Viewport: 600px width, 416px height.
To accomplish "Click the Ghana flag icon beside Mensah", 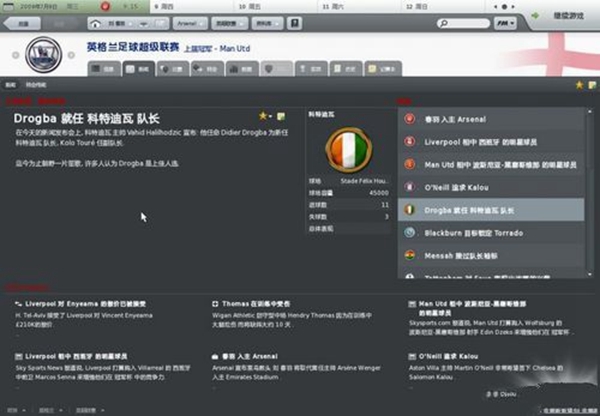I will (x=409, y=255).
